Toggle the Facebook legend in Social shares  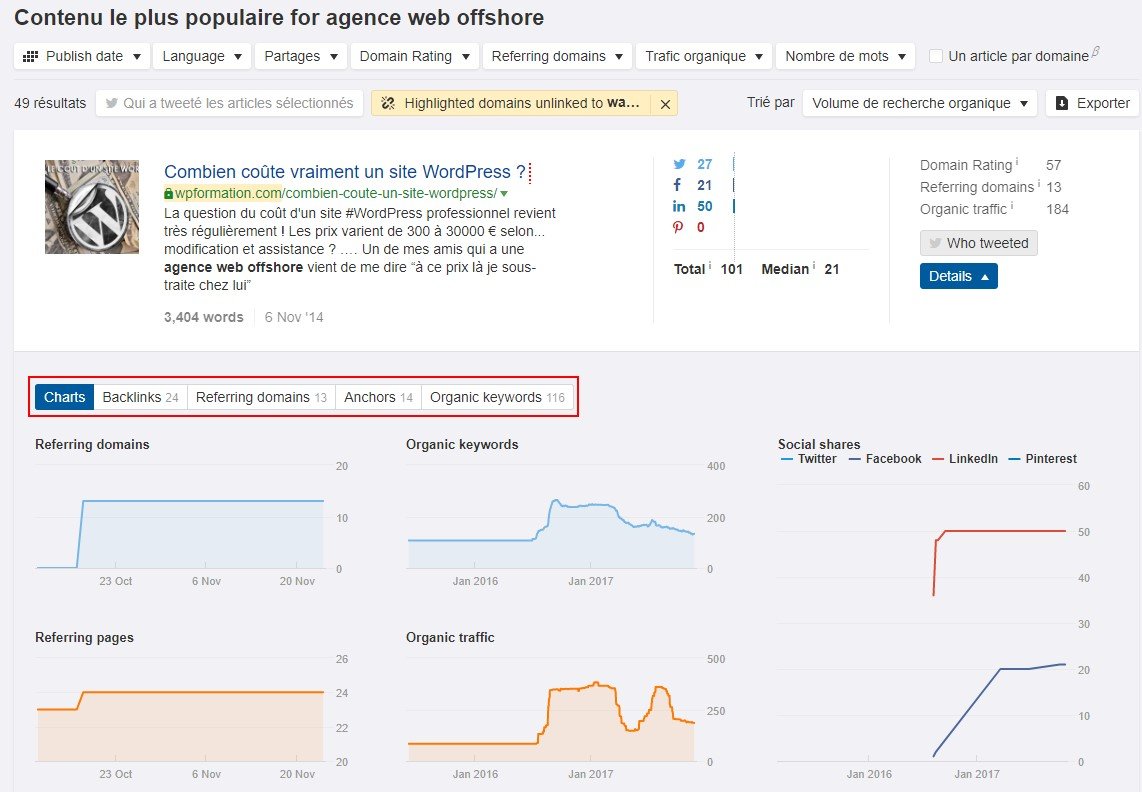coord(885,458)
